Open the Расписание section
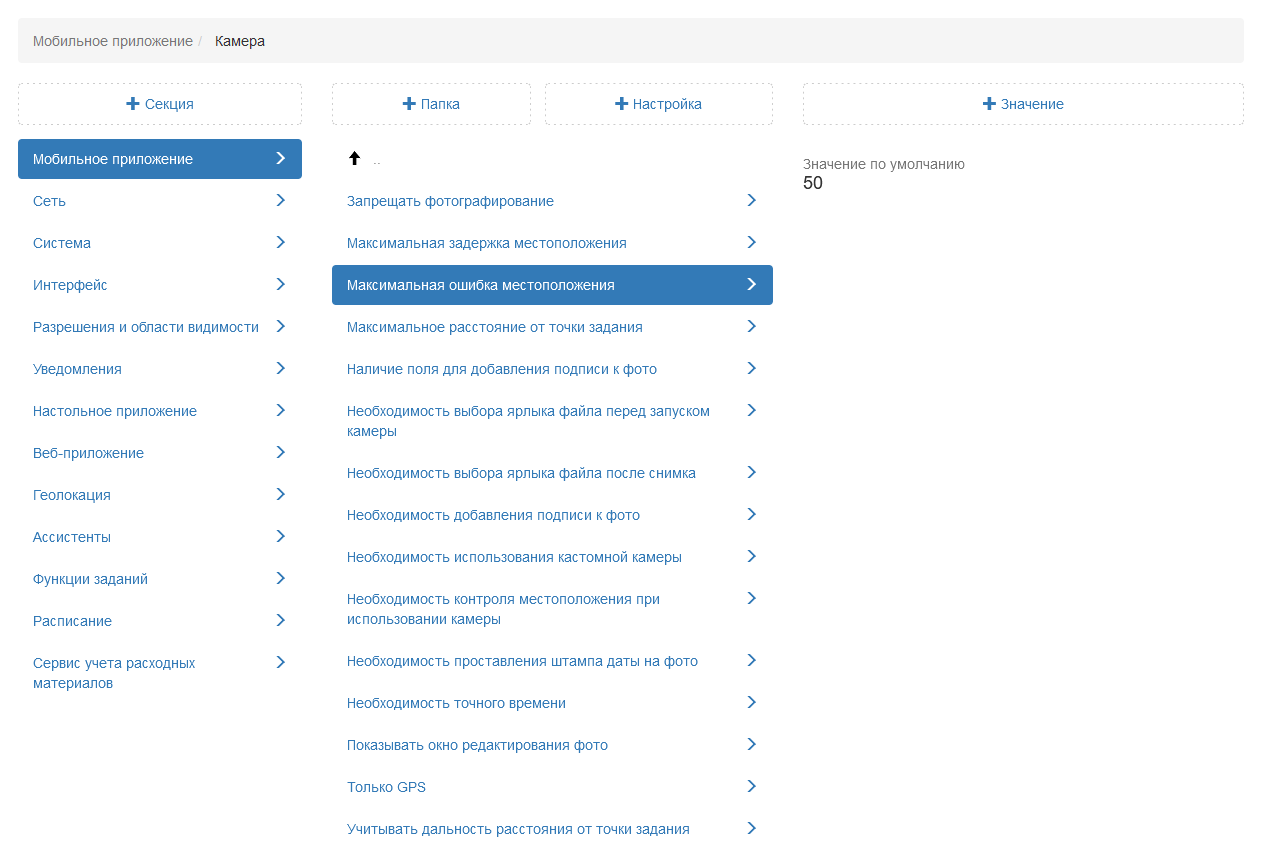The height and width of the screenshot is (865, 1262). [160, 621]
